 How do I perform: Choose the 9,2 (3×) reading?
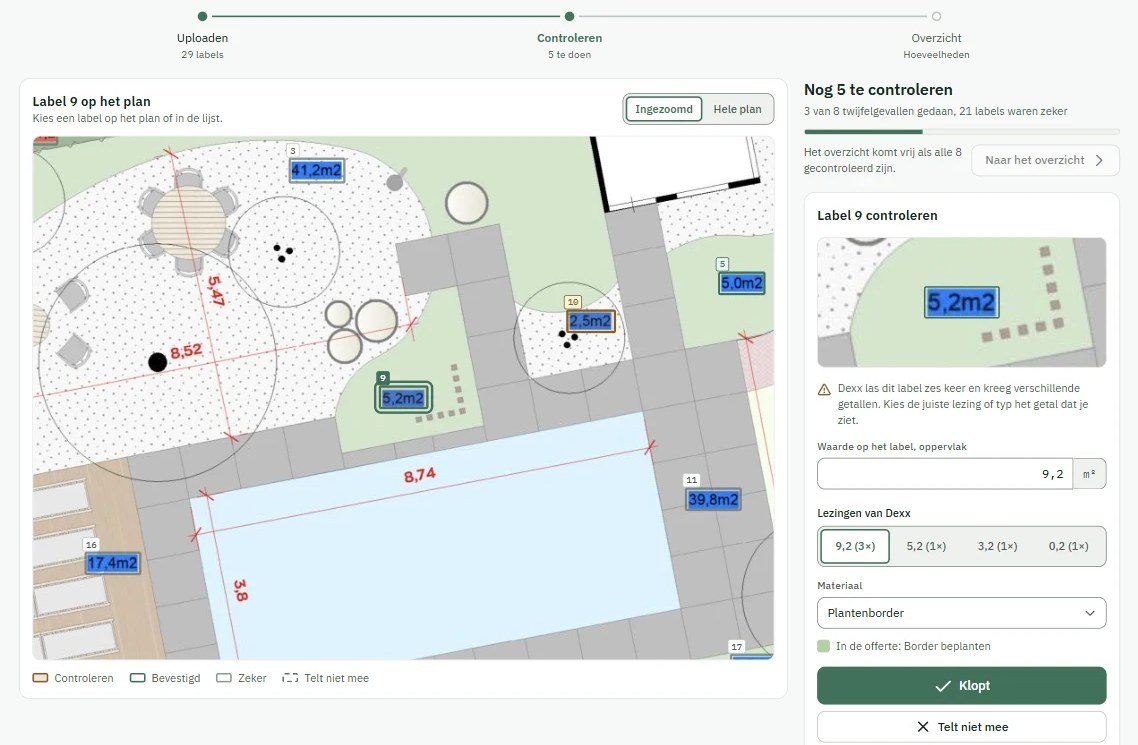(x=855, y=546)
